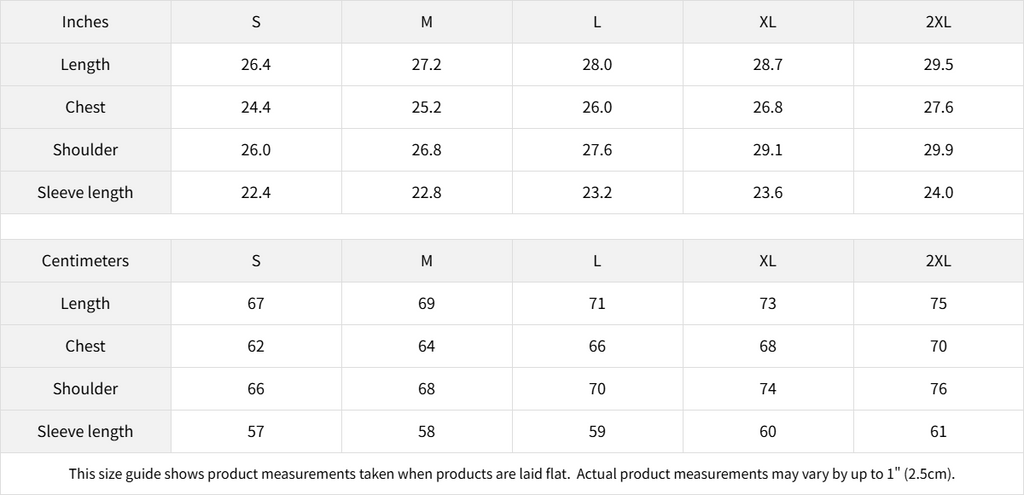Select the 28.7 length value for XL
Image resolution: width=1024 pixels, height=495 pixels.
[x=767, y=65]
